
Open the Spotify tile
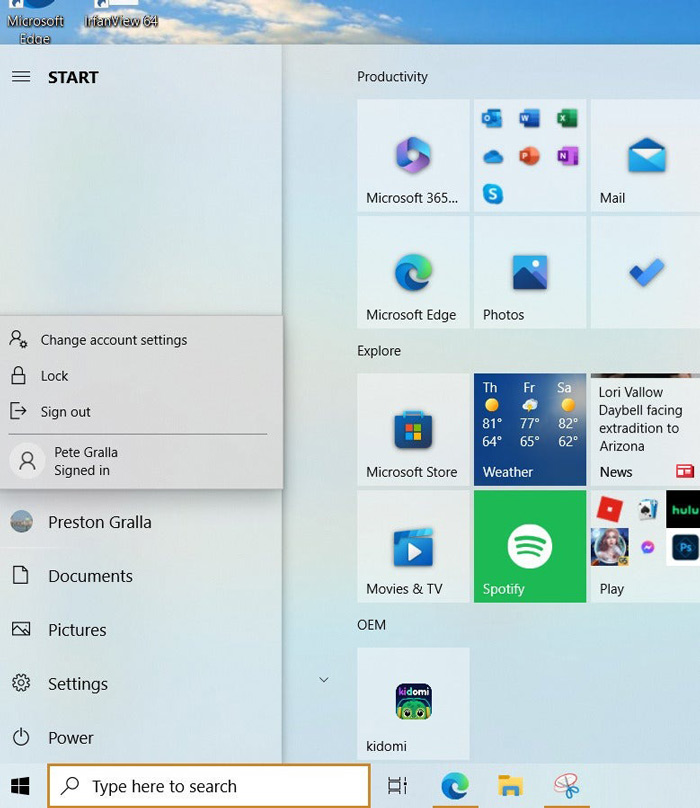(530, 547)
